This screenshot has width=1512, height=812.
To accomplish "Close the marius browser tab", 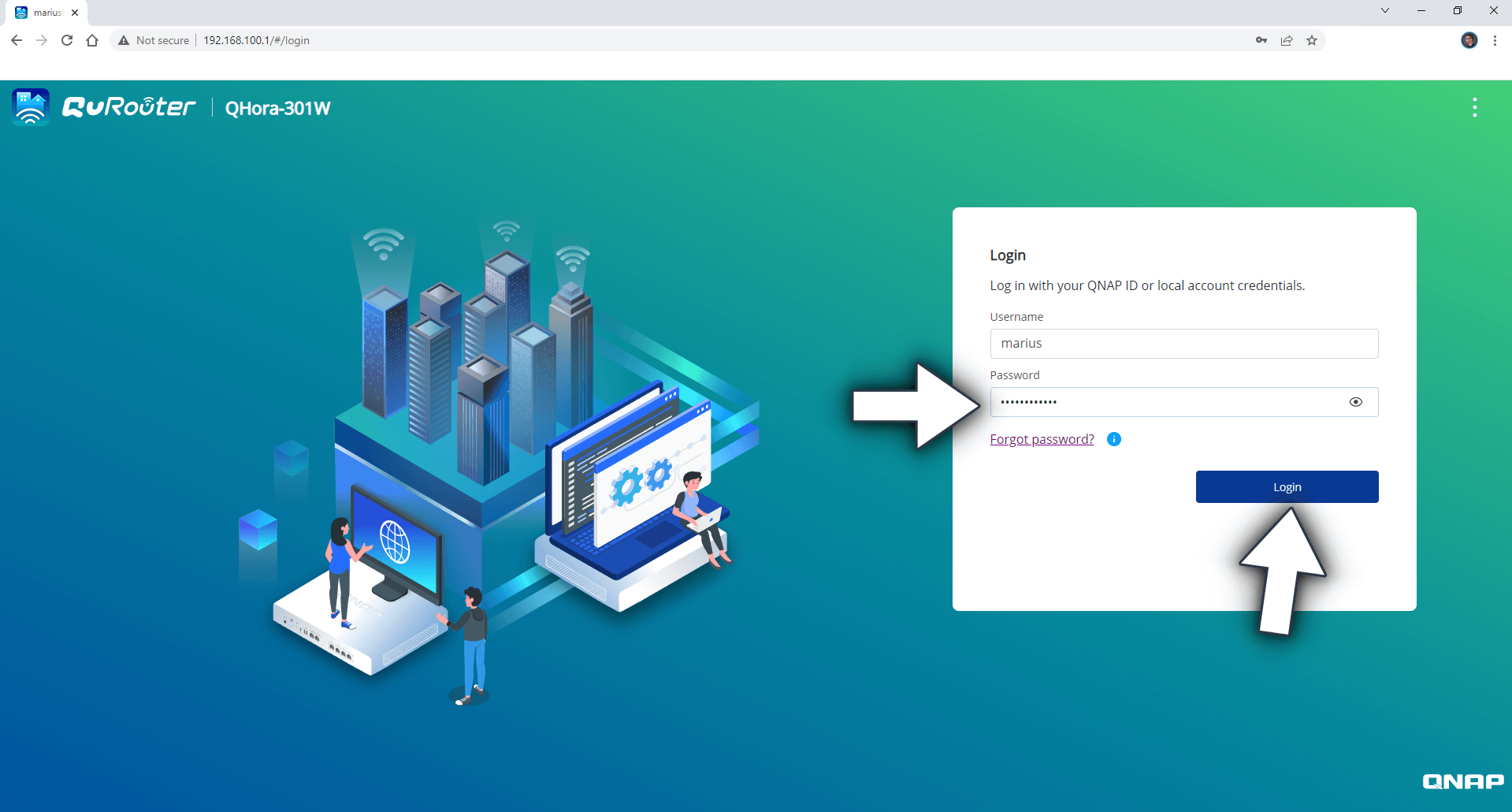I will point(75,13).
